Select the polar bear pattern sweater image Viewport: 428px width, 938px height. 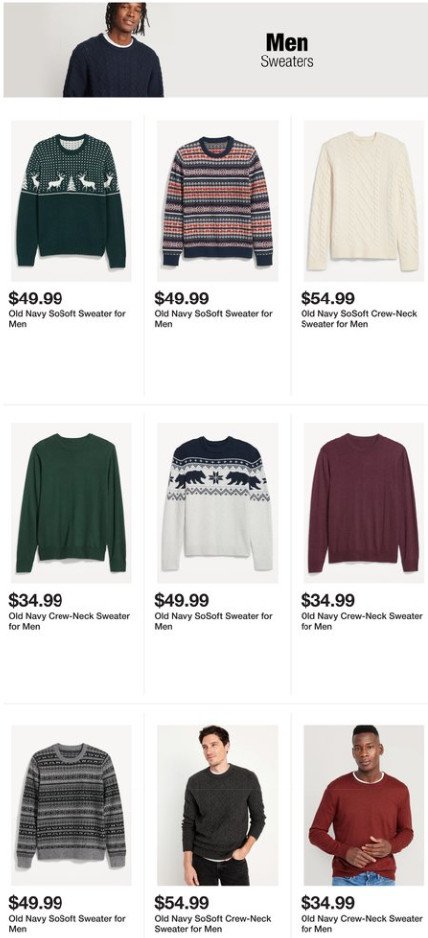(217, 503)
